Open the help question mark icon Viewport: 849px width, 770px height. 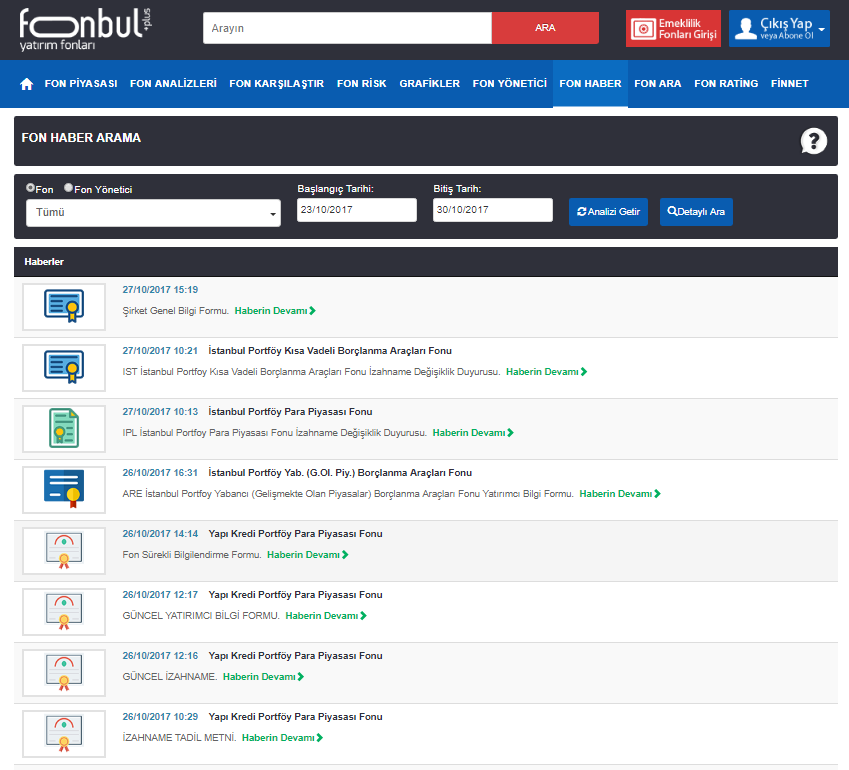click(813, 141)
